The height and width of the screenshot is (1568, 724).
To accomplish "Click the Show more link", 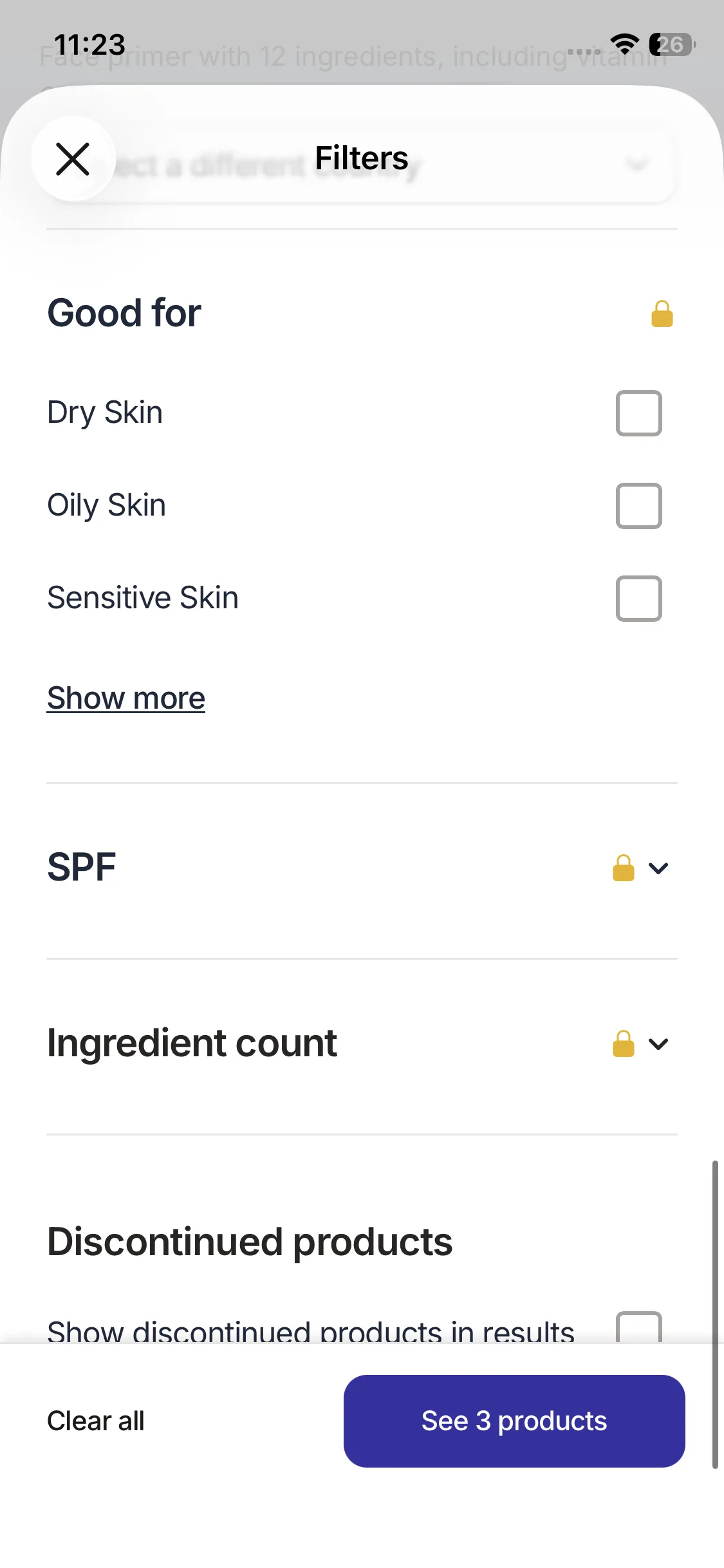I will (126, 698).
